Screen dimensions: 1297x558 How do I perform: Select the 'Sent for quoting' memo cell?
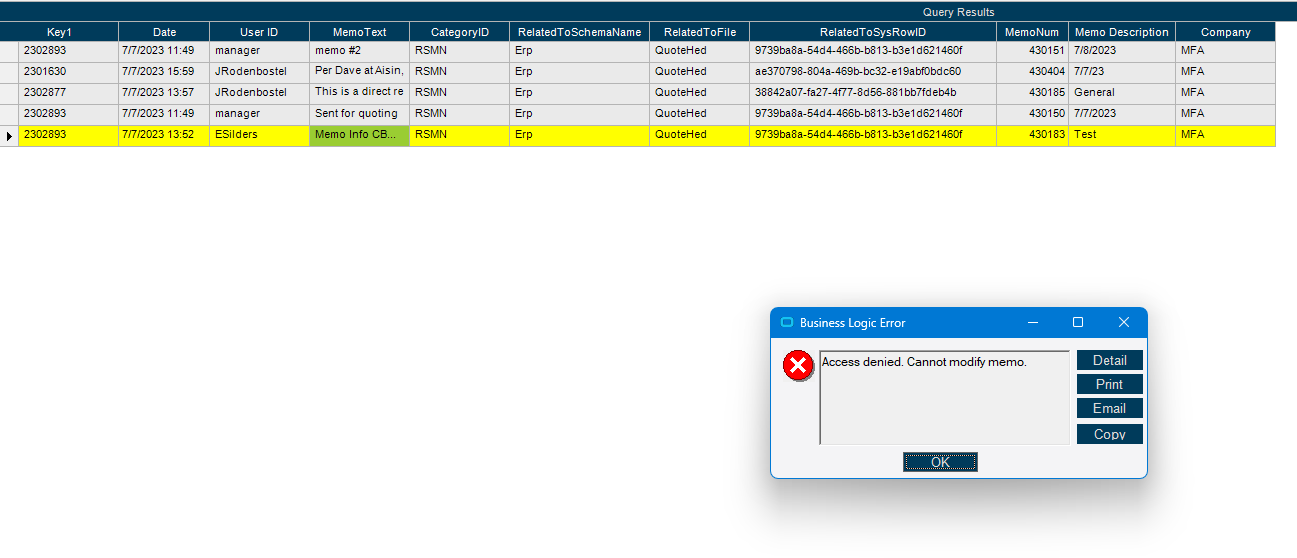click(359, 114)
